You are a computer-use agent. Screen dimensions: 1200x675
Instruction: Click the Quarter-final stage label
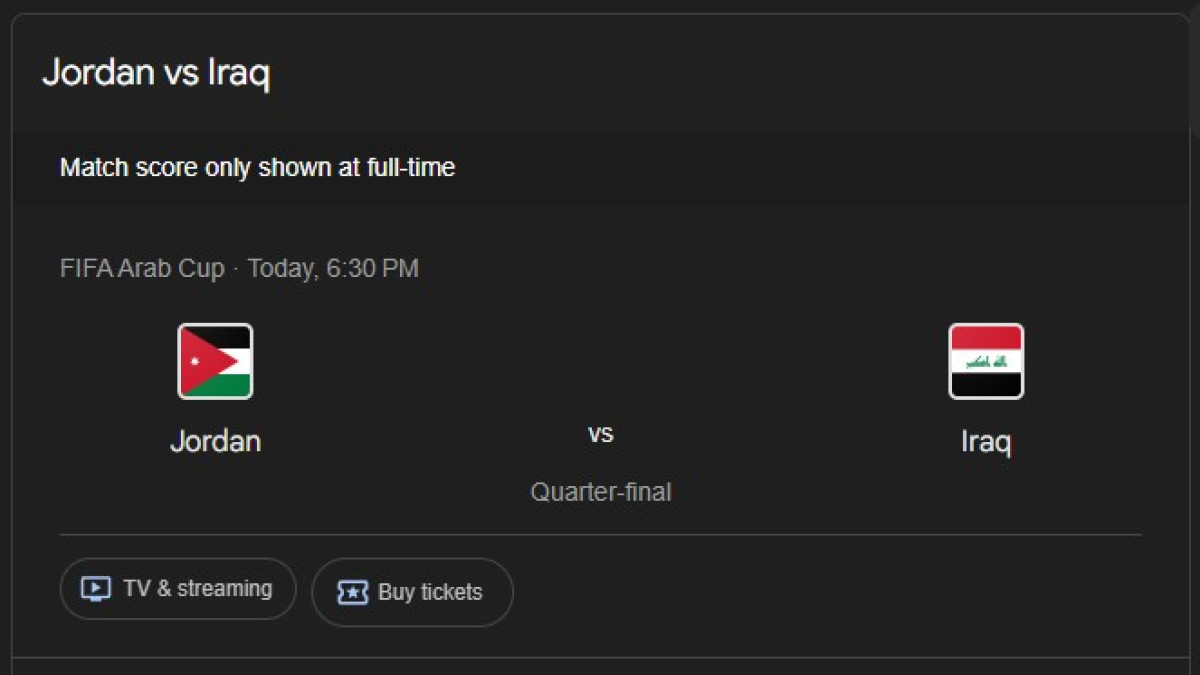tap(600, 492)
